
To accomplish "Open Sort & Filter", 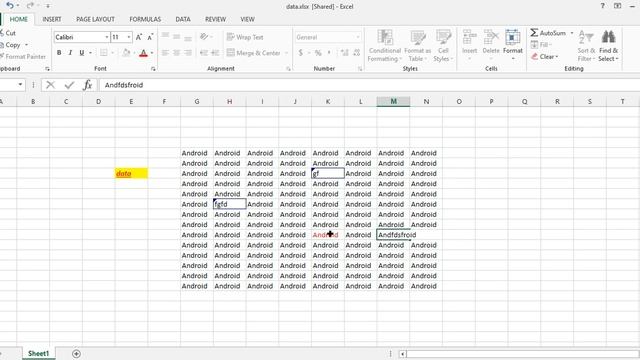I will [586, 46].
